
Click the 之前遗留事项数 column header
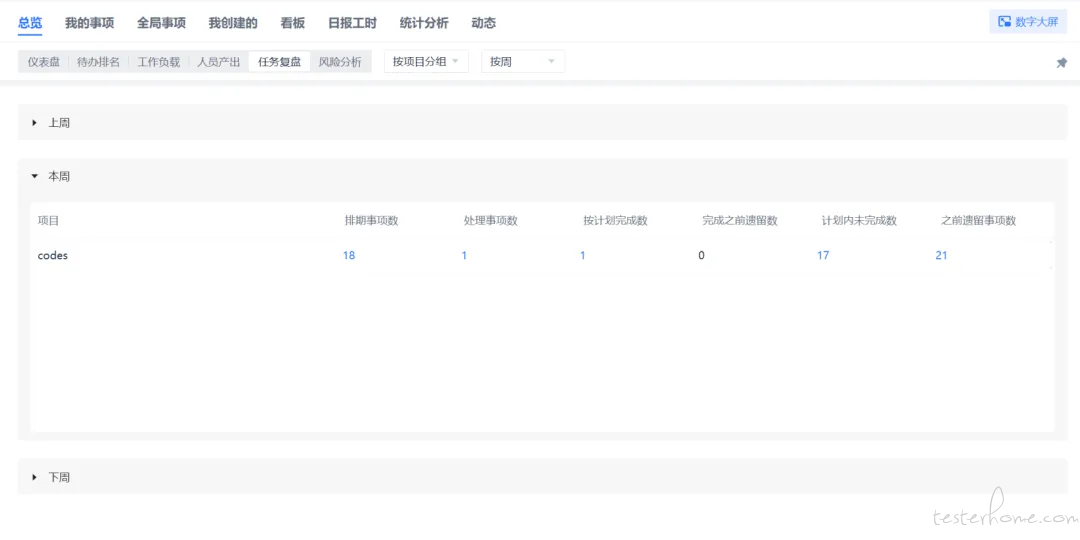point(979,221)
